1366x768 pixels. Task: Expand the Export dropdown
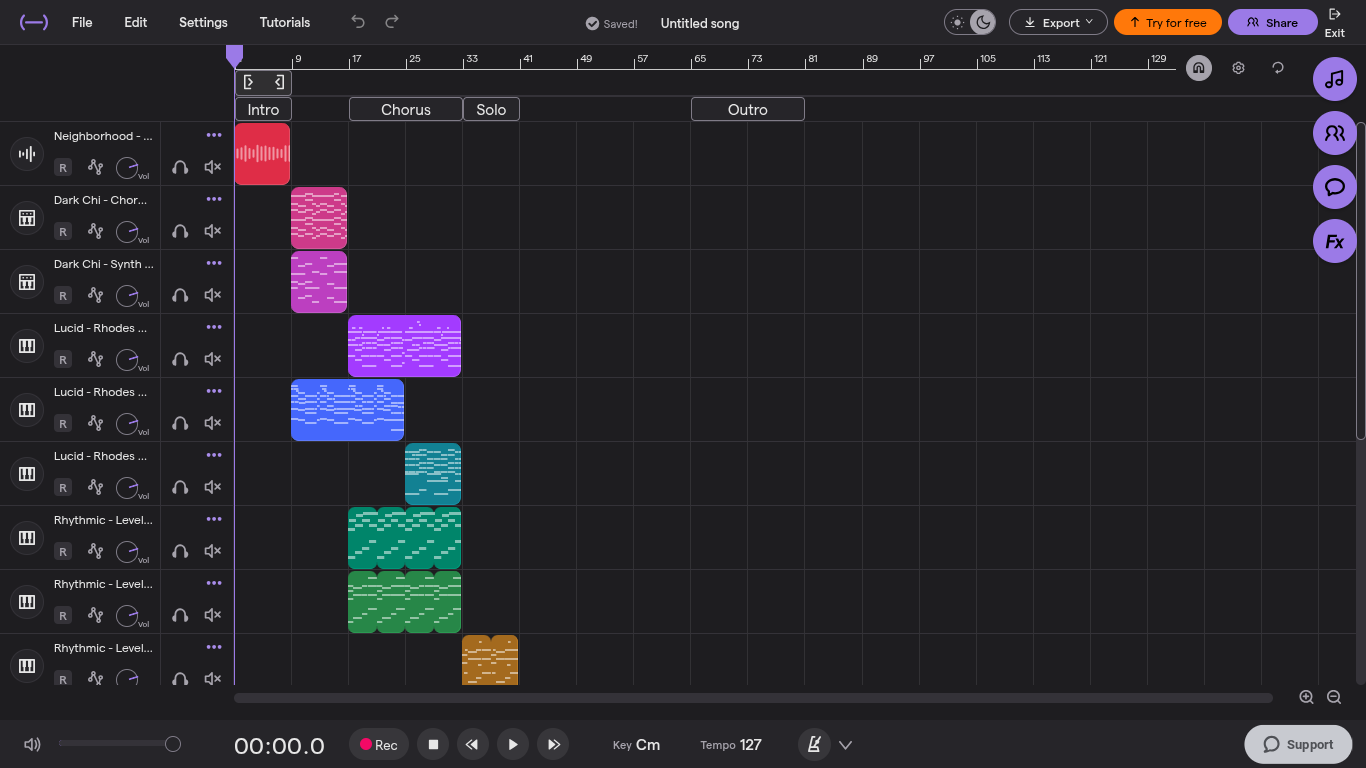[1057, 22]
